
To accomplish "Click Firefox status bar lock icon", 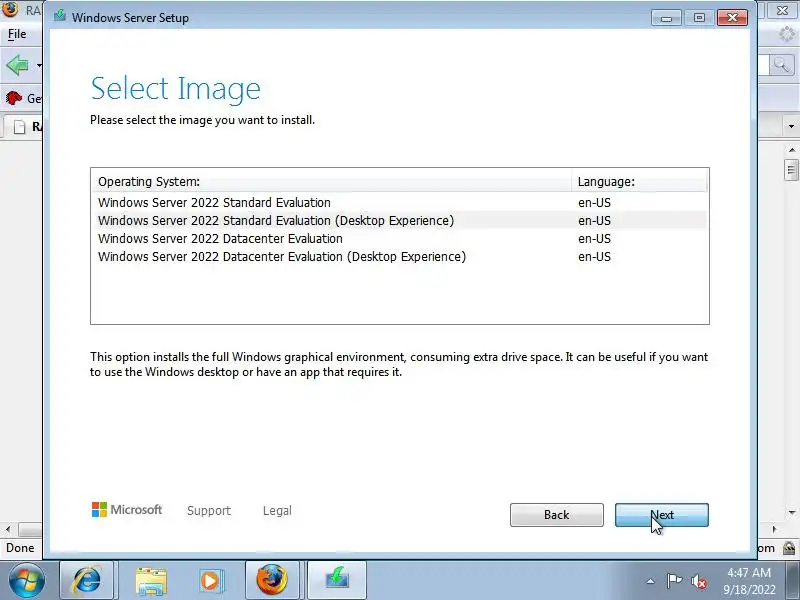I will pyautogui.click(x=789, y=548).
